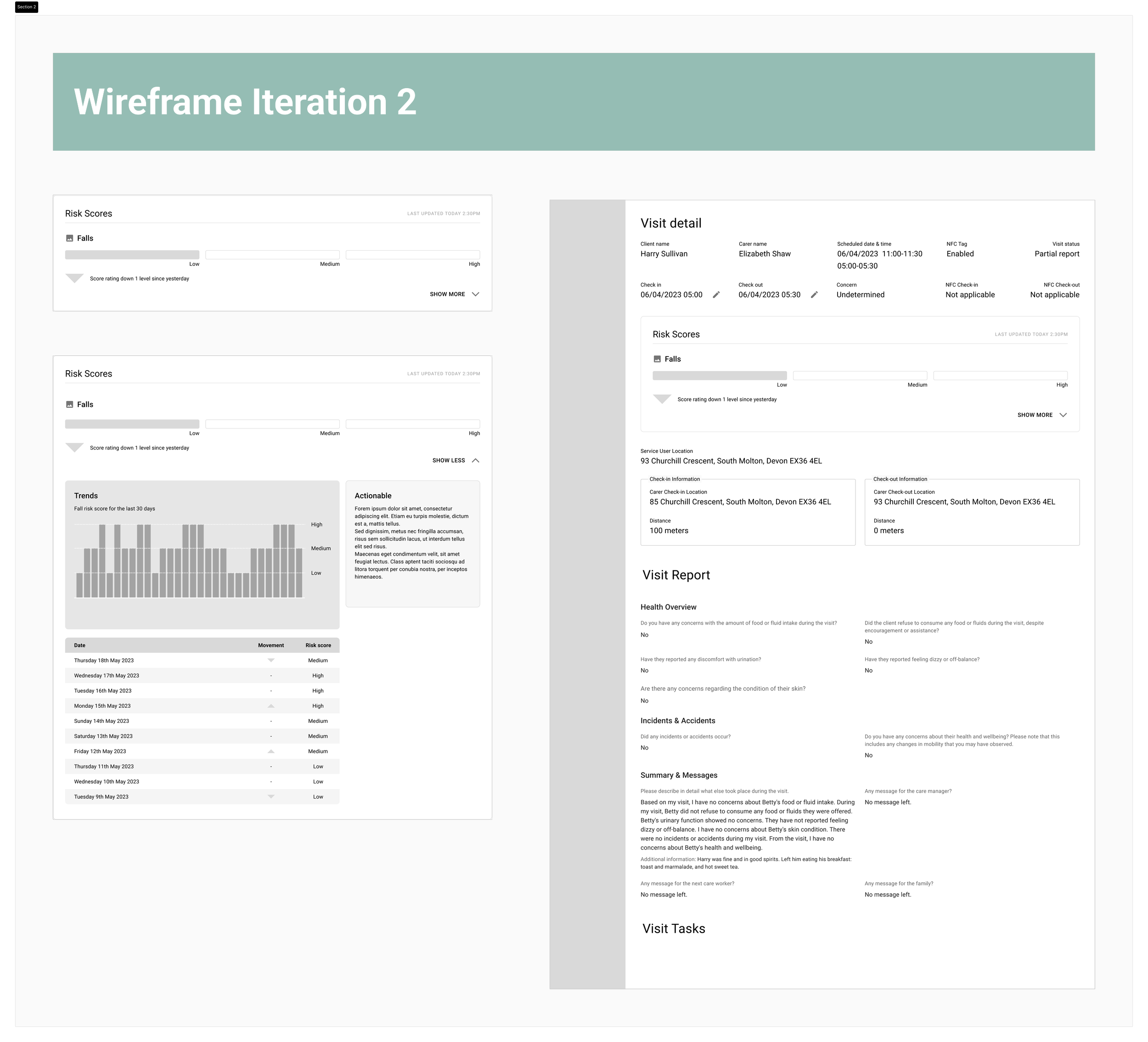
Task: Click the Check in edit pencil icon
Action: [x=716, y=294]
